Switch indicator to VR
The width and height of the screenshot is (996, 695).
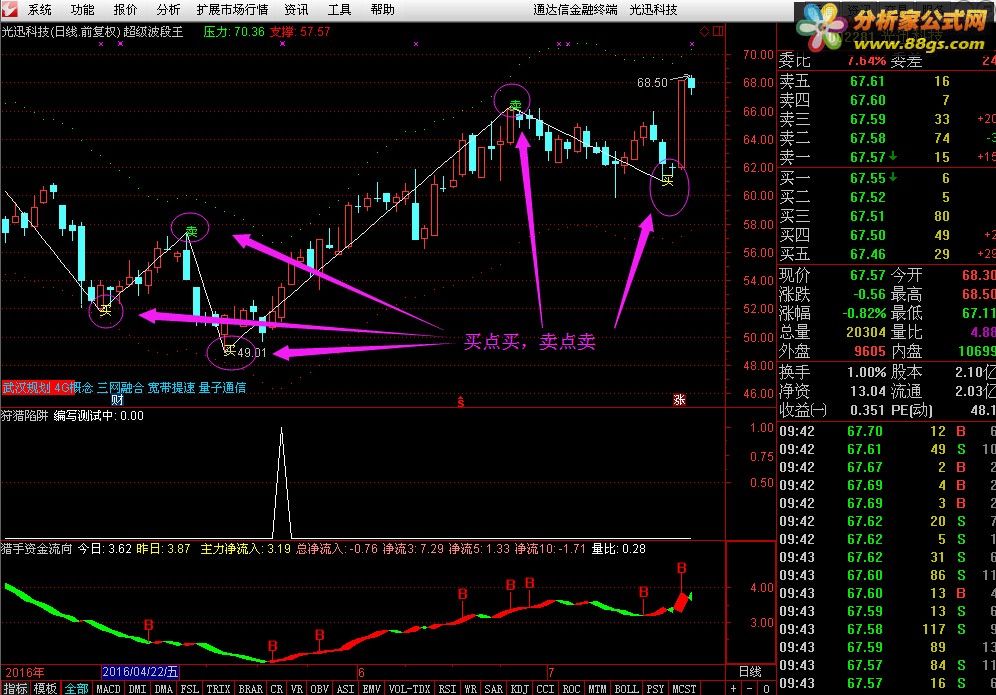tap(297, 689)
